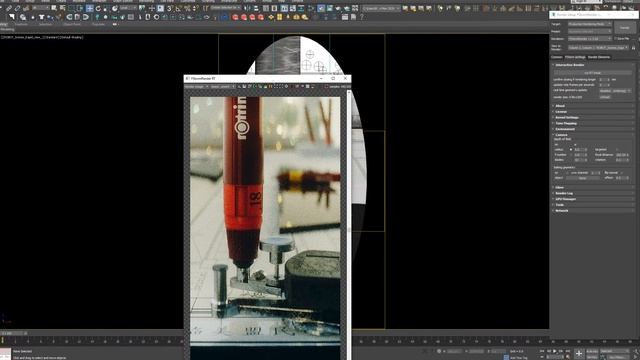Click the run RT mode button
This screenshot has height=360, width=640.
click(x=593, y=73)
